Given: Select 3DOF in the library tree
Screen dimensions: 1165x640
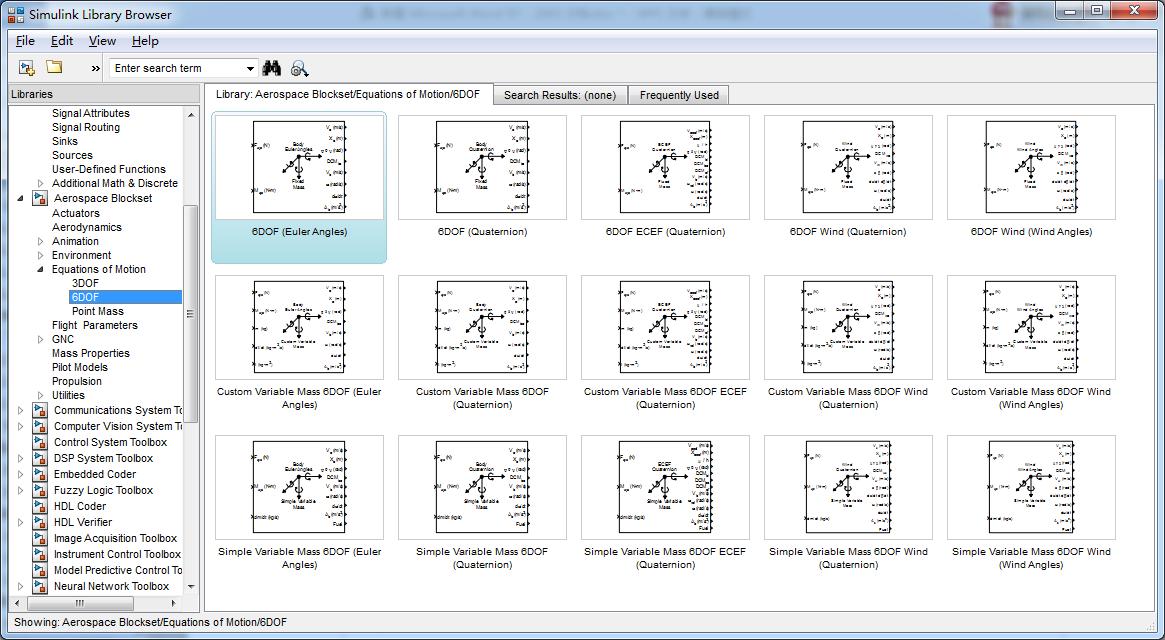Looking at the screenshot, I should coord(85,283).
